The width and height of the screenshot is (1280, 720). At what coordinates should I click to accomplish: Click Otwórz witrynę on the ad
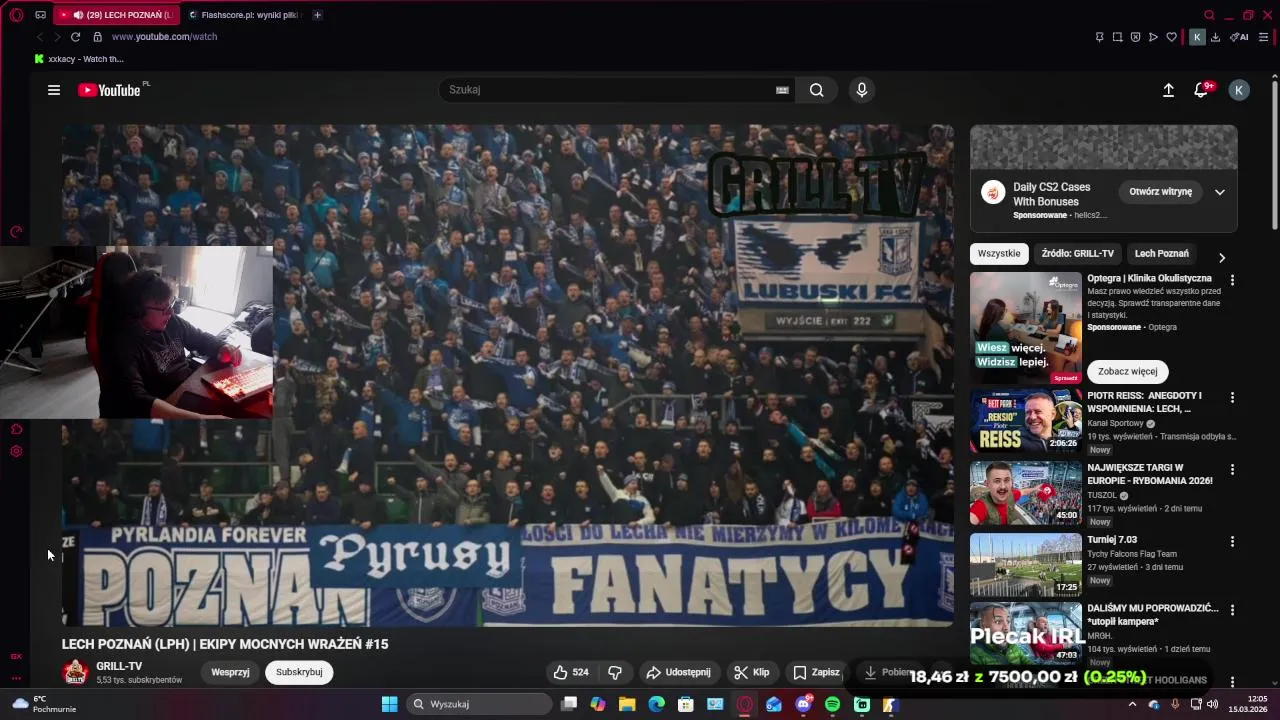pos(1160,192)
